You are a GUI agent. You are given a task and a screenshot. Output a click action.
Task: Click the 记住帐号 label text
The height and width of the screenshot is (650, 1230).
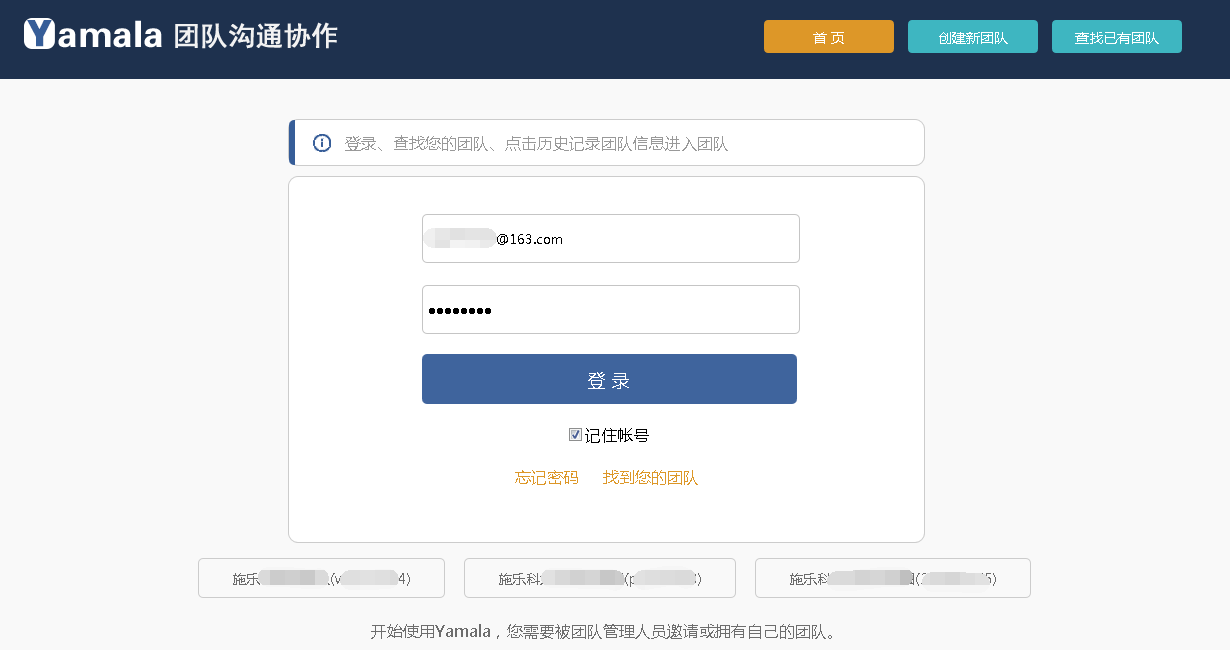pyautogui.click(x=617, y=435)
